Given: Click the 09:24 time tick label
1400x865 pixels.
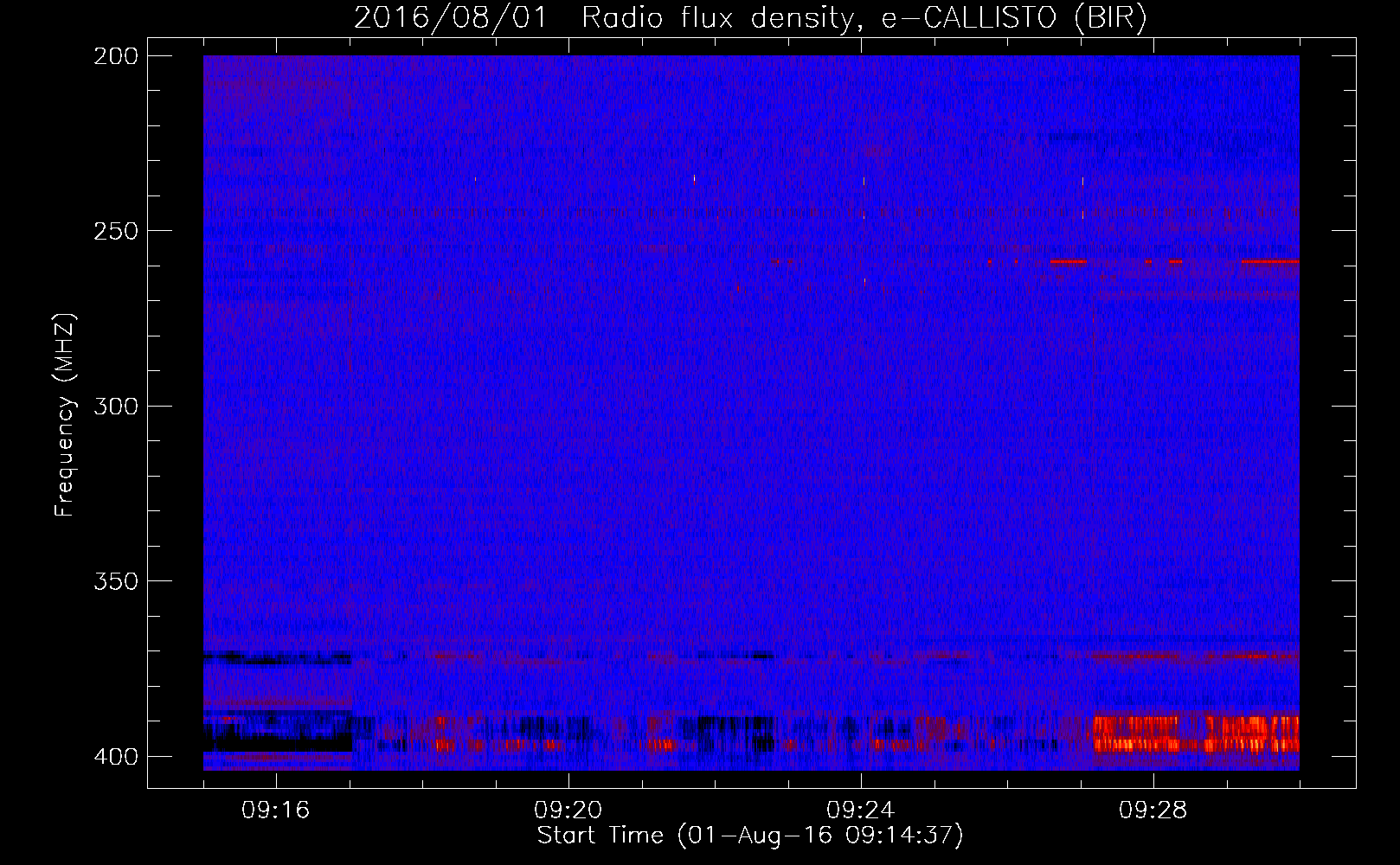Looking at the screenshot, I should coord(861,811).
